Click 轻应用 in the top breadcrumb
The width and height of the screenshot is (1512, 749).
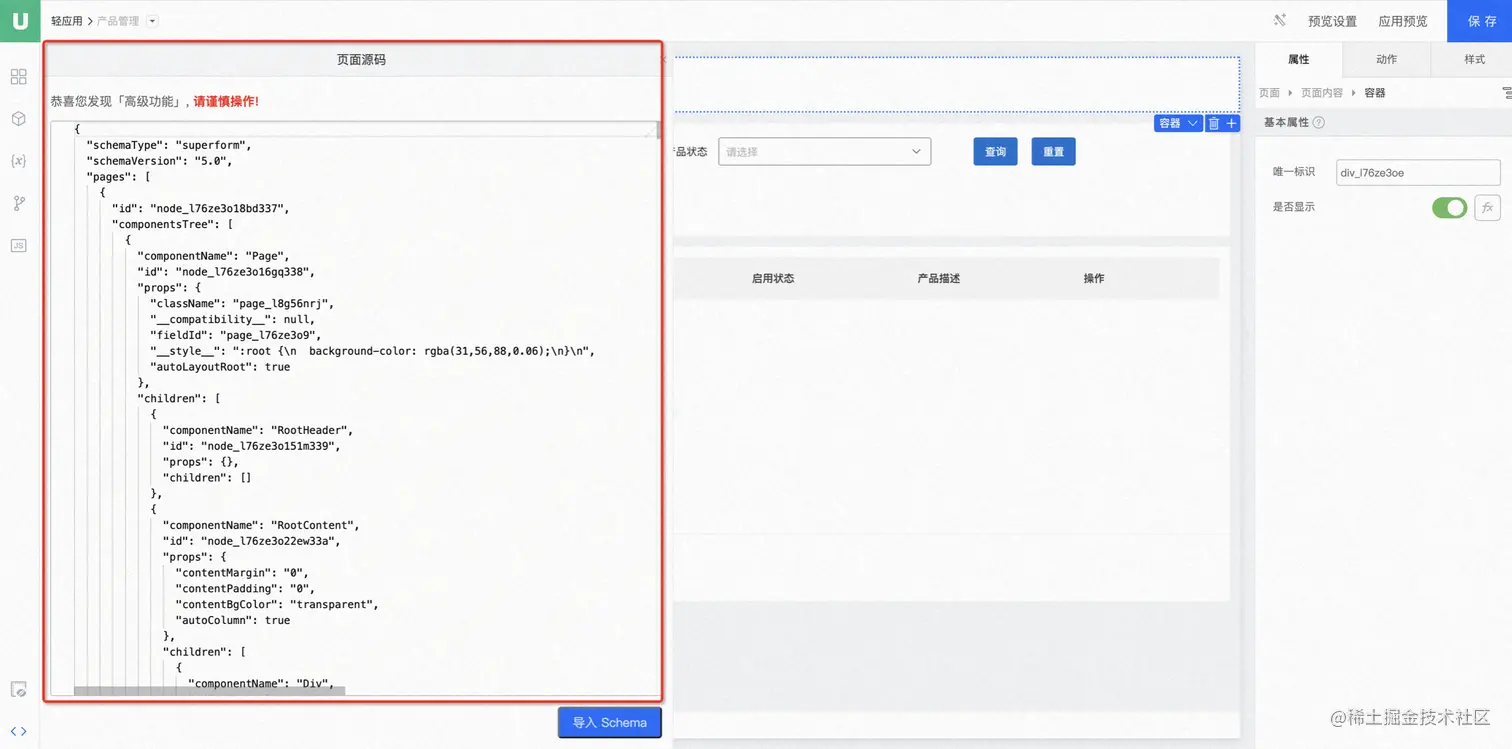tap(67, 21)
